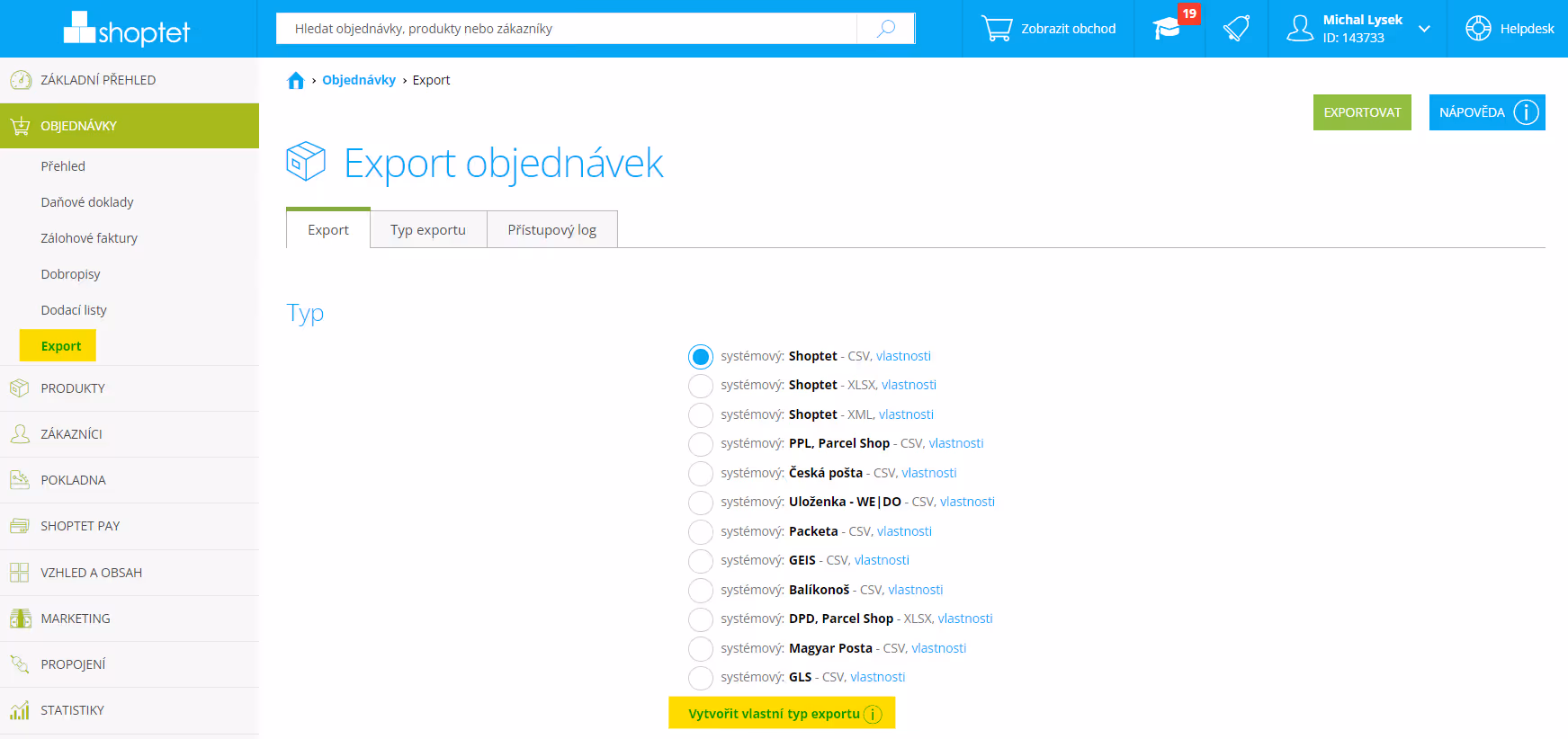Click the Produkty box icon

point(20,388)
